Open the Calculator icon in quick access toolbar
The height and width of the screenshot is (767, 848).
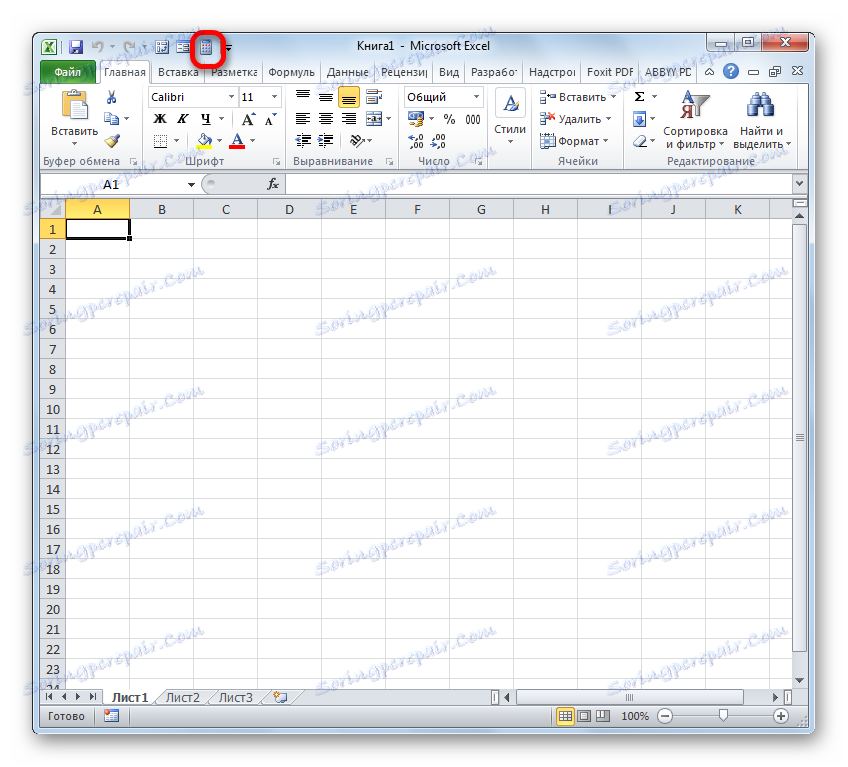tap(206, 47)
